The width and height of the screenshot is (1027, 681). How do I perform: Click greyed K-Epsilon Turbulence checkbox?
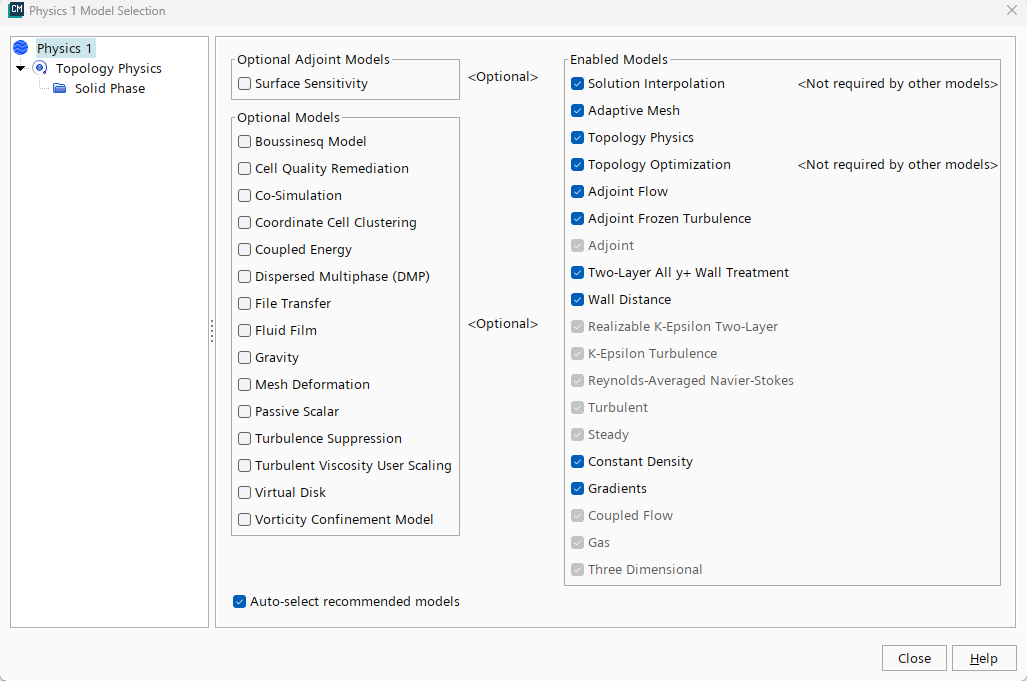[577, 354]
